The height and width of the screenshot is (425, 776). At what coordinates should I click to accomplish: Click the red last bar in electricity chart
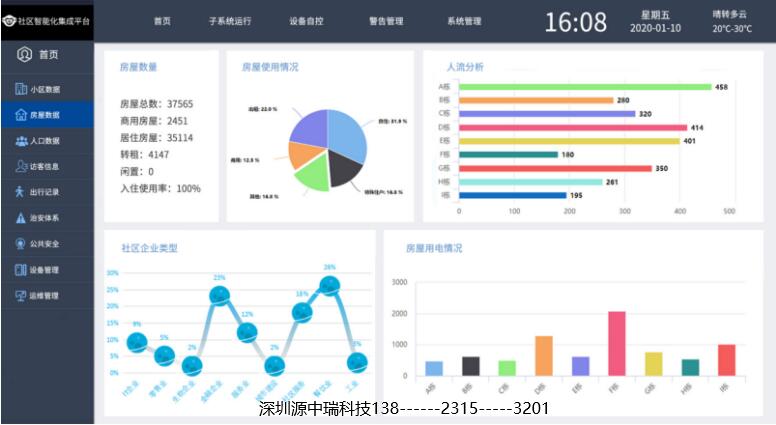pos(727,360)
